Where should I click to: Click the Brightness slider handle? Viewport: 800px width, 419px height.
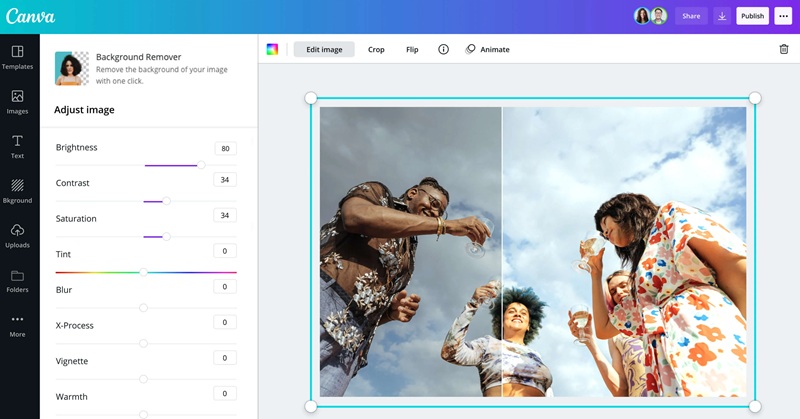click(201, 165)
